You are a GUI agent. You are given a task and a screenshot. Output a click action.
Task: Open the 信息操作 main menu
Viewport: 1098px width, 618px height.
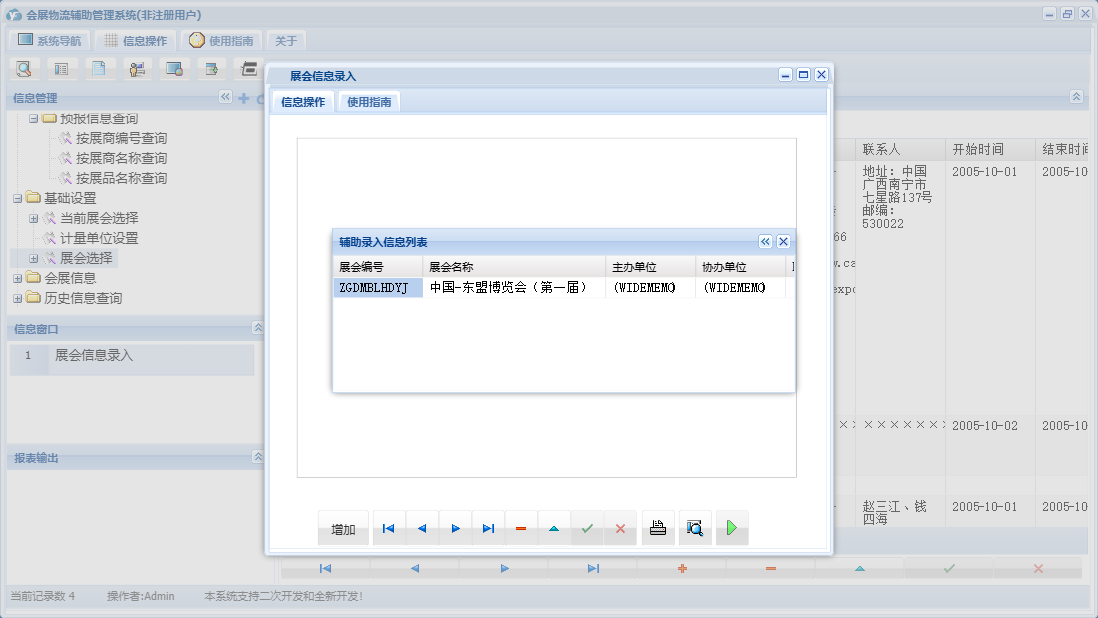136,41
